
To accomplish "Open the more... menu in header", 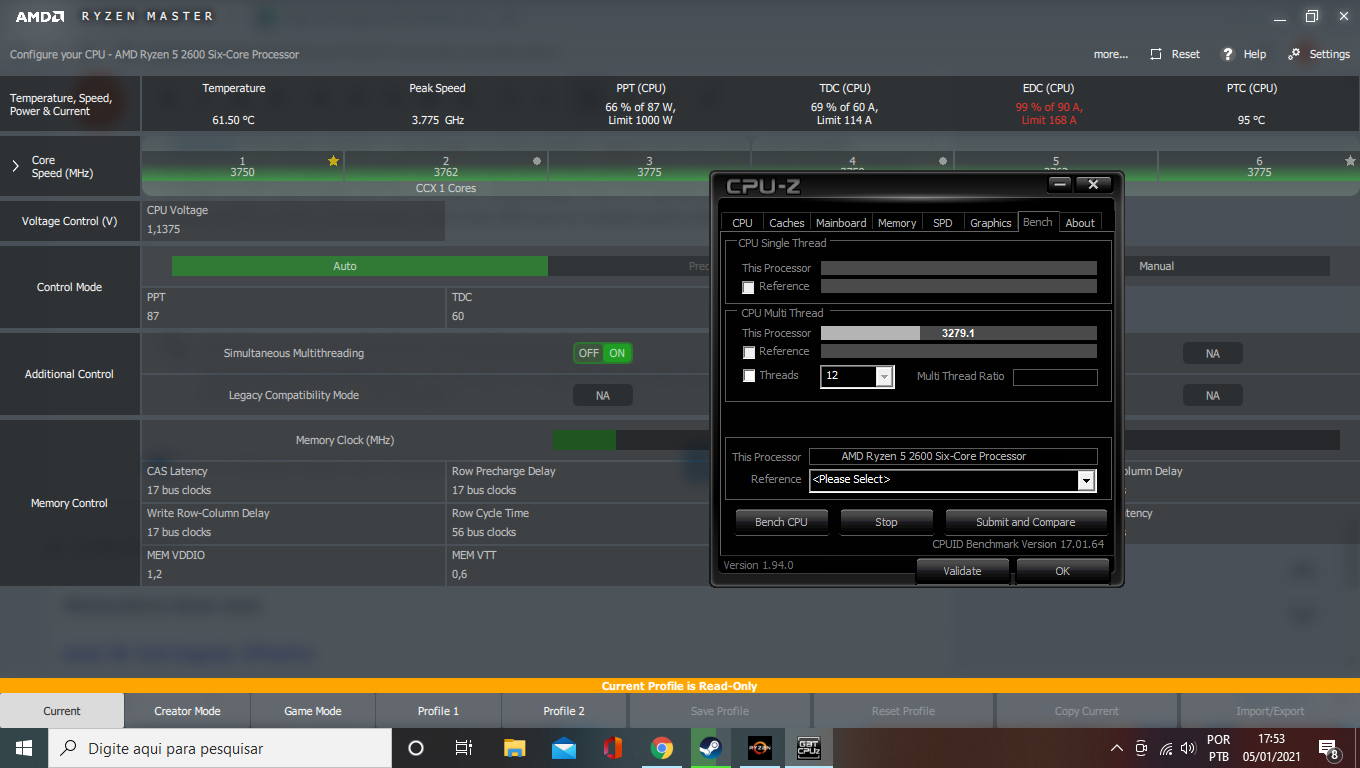I will [x=1110, y=54].
